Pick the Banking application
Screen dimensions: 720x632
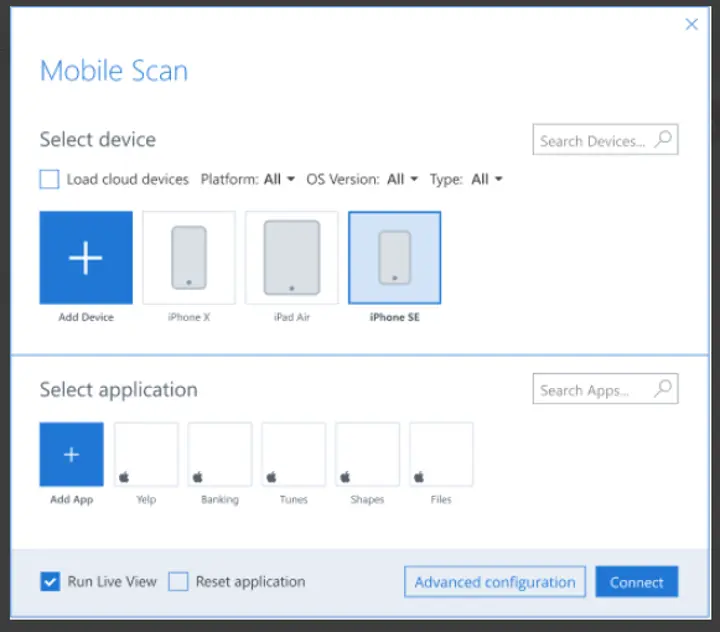coord(220,454)
